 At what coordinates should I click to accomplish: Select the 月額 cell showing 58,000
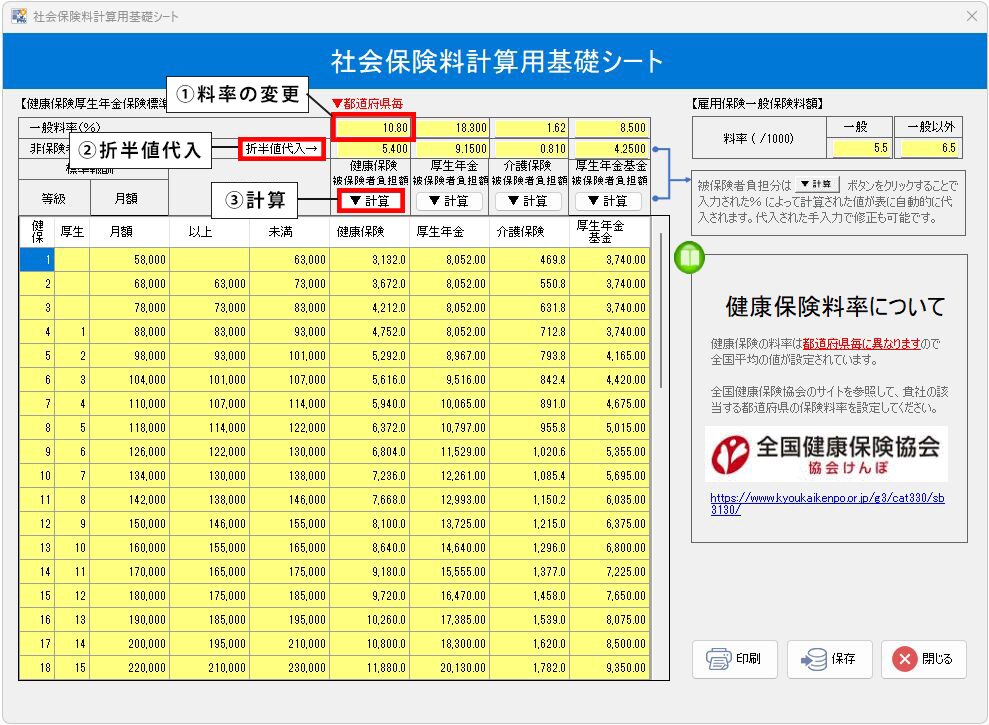tap(129, 260)
